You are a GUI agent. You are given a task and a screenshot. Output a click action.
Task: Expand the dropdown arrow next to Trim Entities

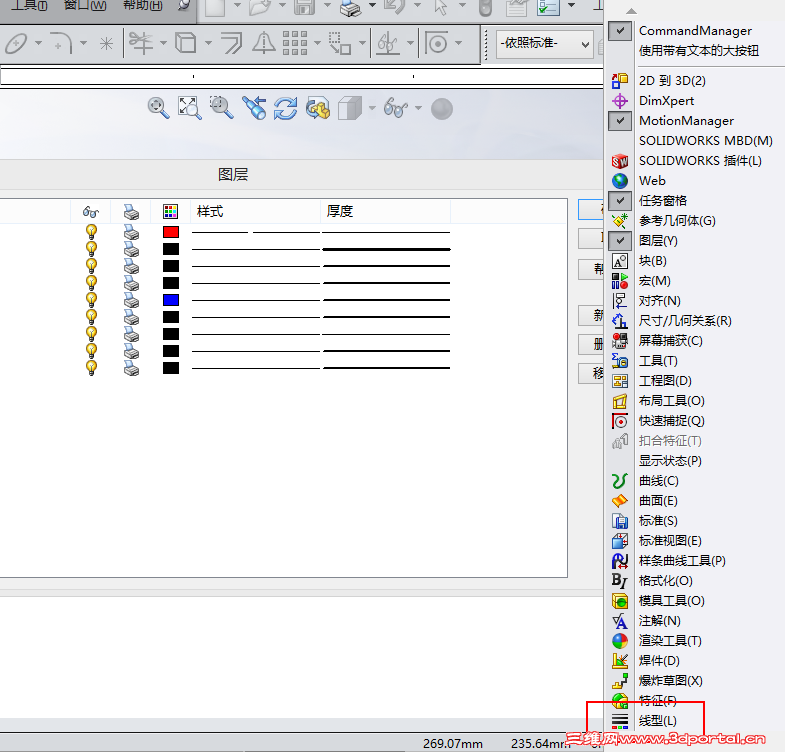pyautogui.click(x=163, y=43)
